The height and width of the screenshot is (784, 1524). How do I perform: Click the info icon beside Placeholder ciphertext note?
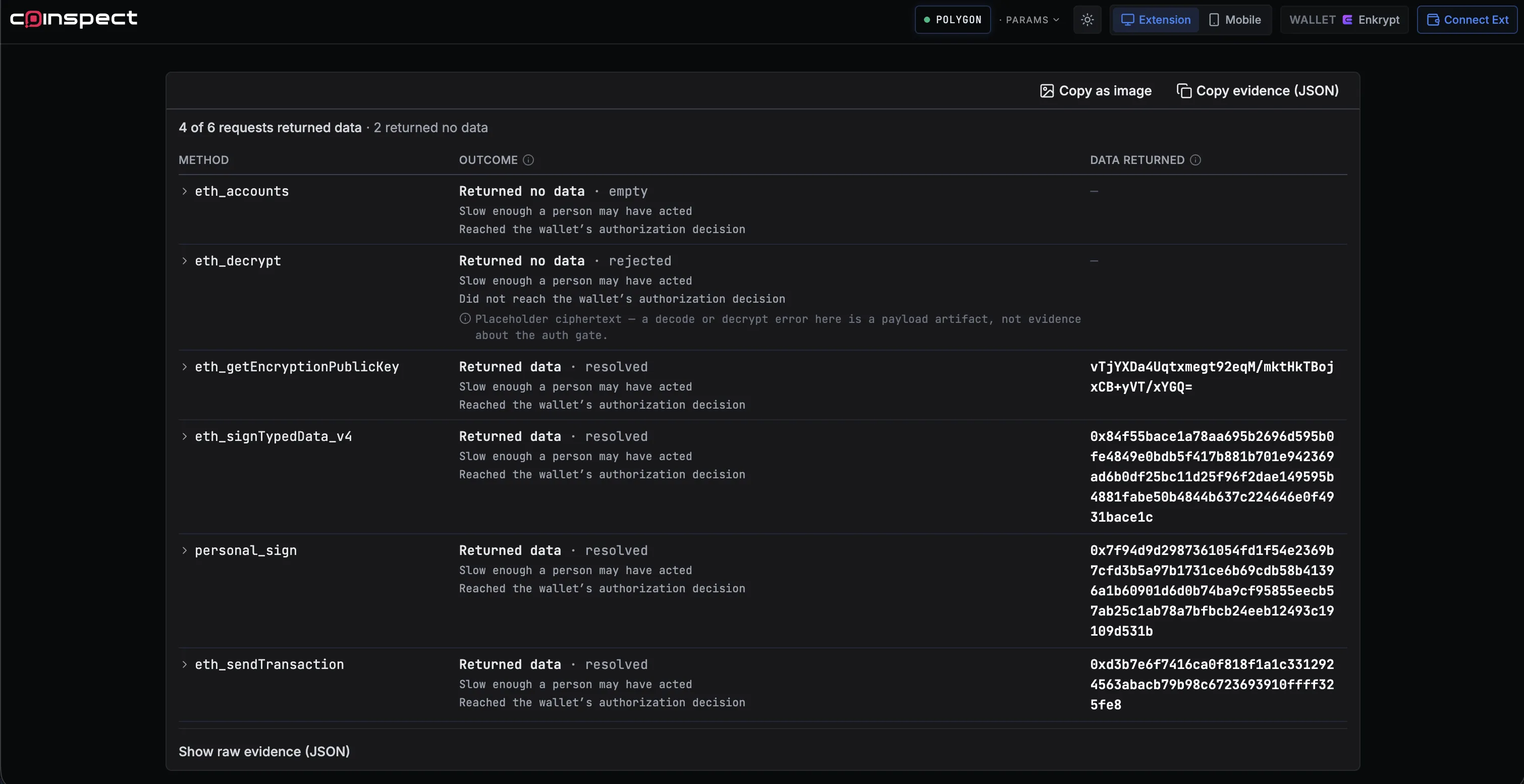click(x=465, y=319)
